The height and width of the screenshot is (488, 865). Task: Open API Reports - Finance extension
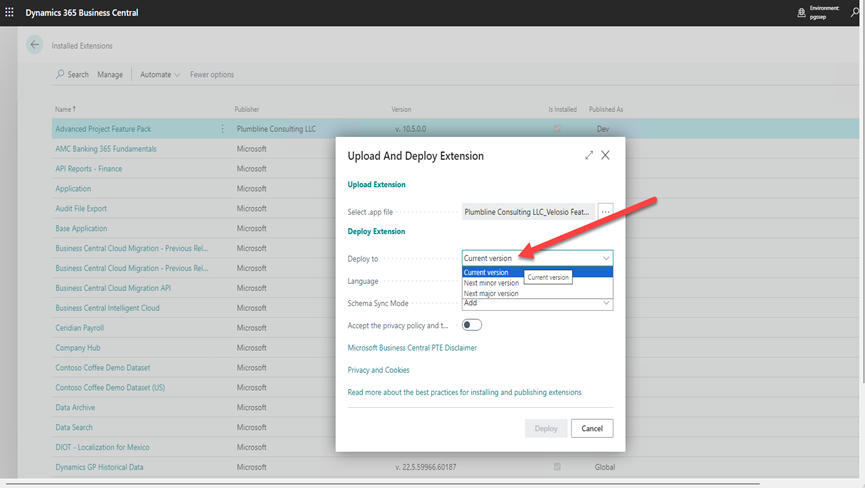[89, 169]
